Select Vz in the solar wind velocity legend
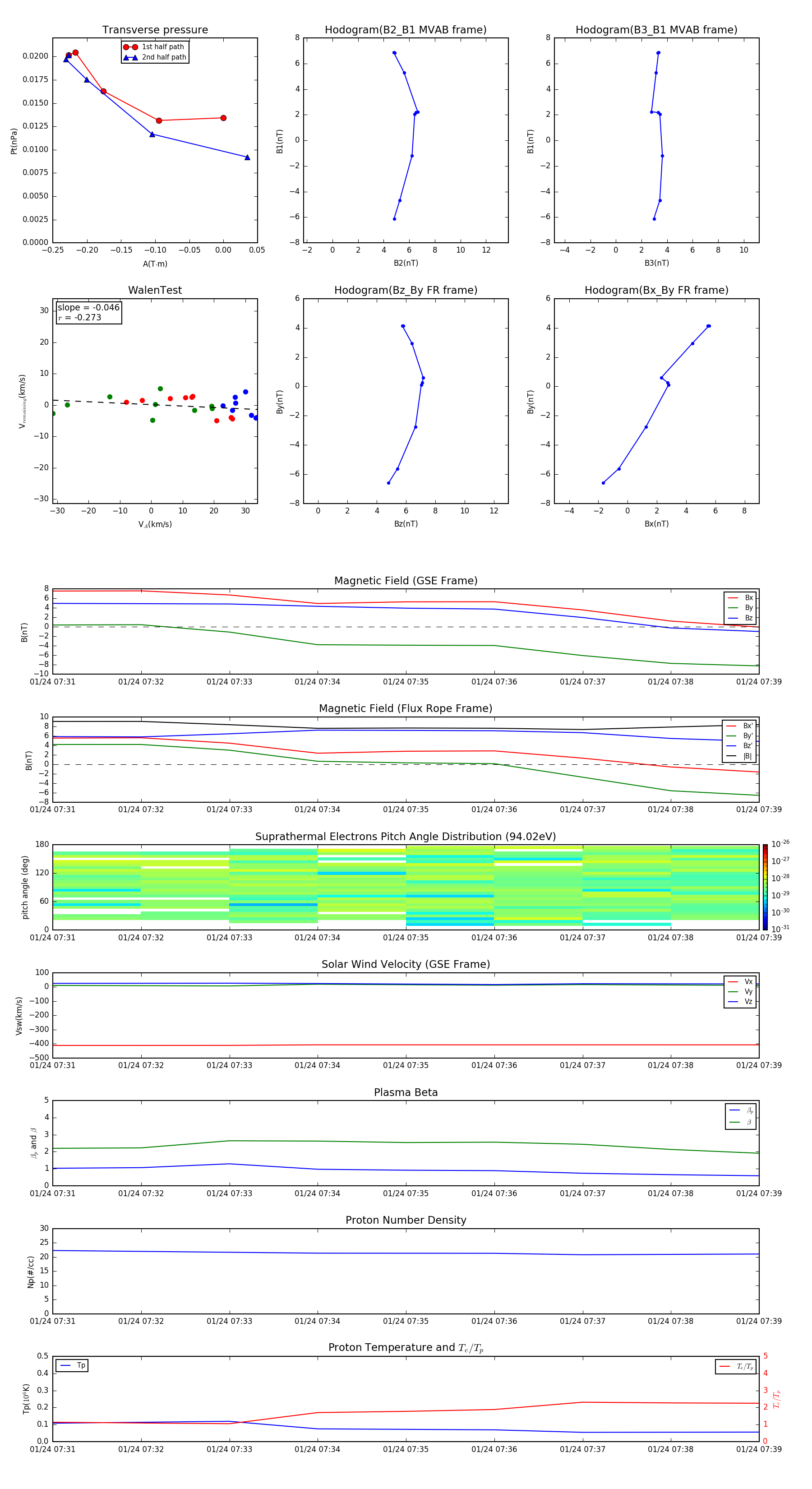The width and height of the screenshot is (812, 1489). [x=740, y=1002]
